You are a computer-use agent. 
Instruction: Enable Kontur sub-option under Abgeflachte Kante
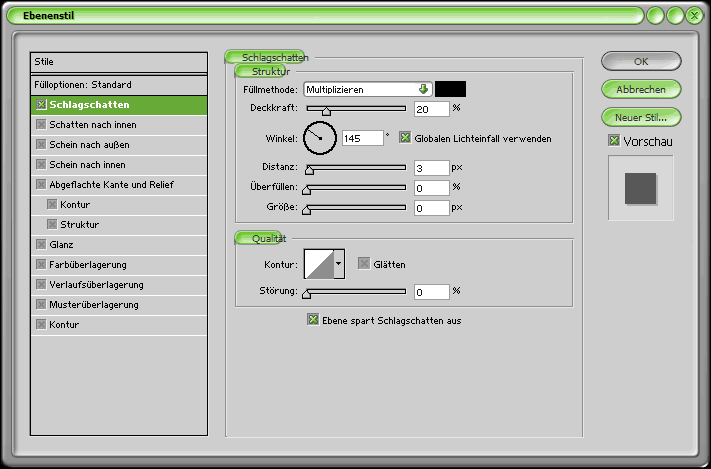coord(52,205)
